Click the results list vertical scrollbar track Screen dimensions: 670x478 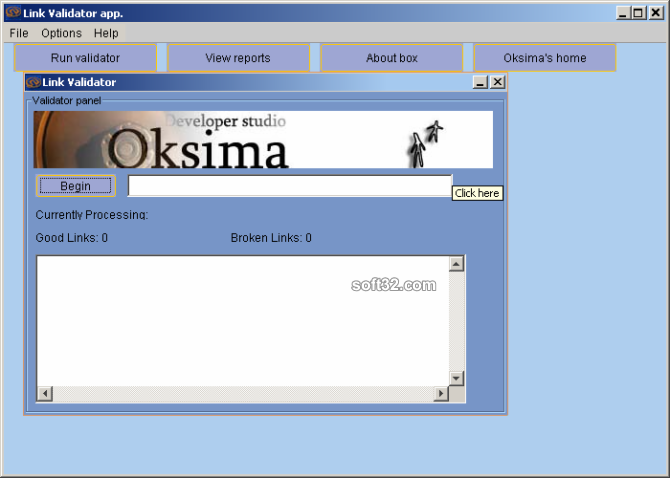[457, 320]
